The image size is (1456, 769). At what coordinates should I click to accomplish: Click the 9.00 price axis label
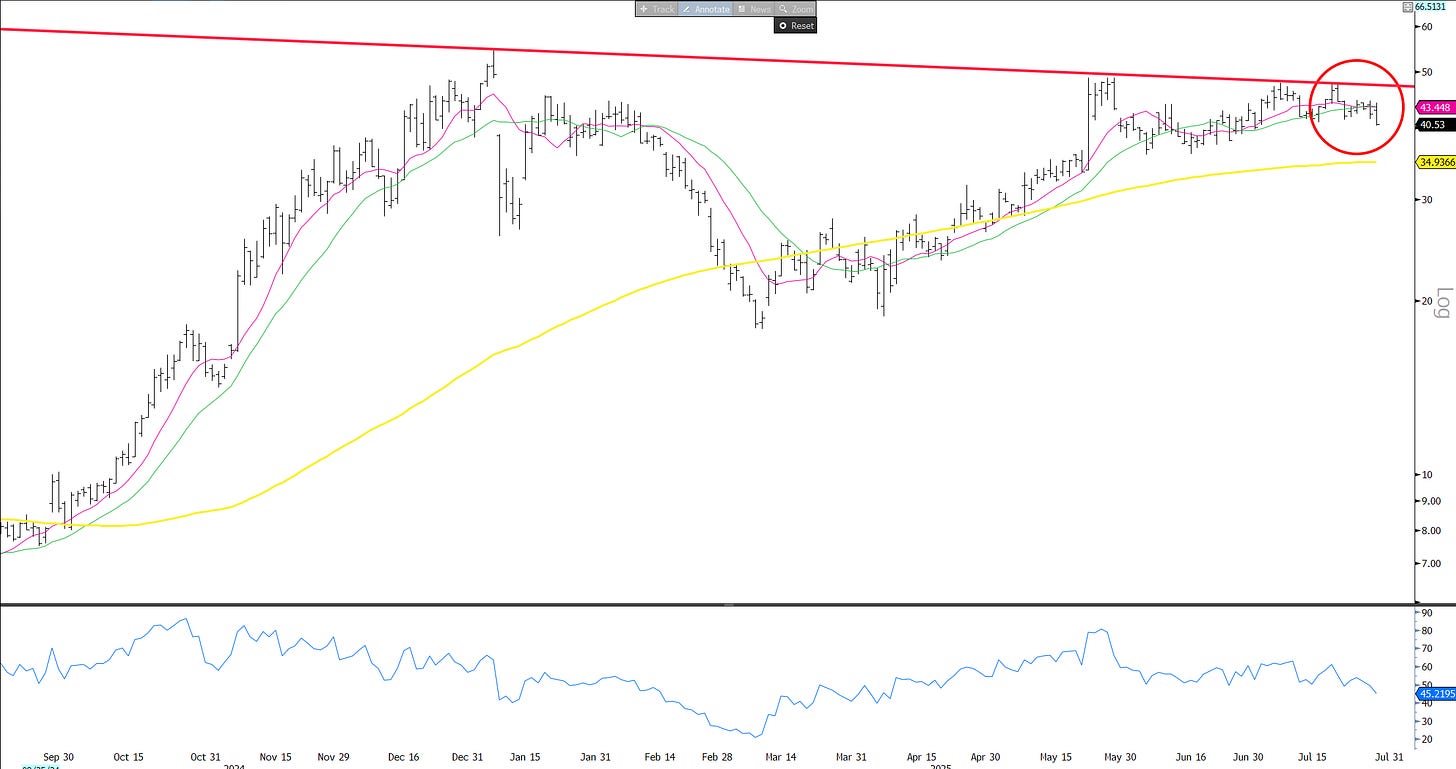pos(1430,500)
